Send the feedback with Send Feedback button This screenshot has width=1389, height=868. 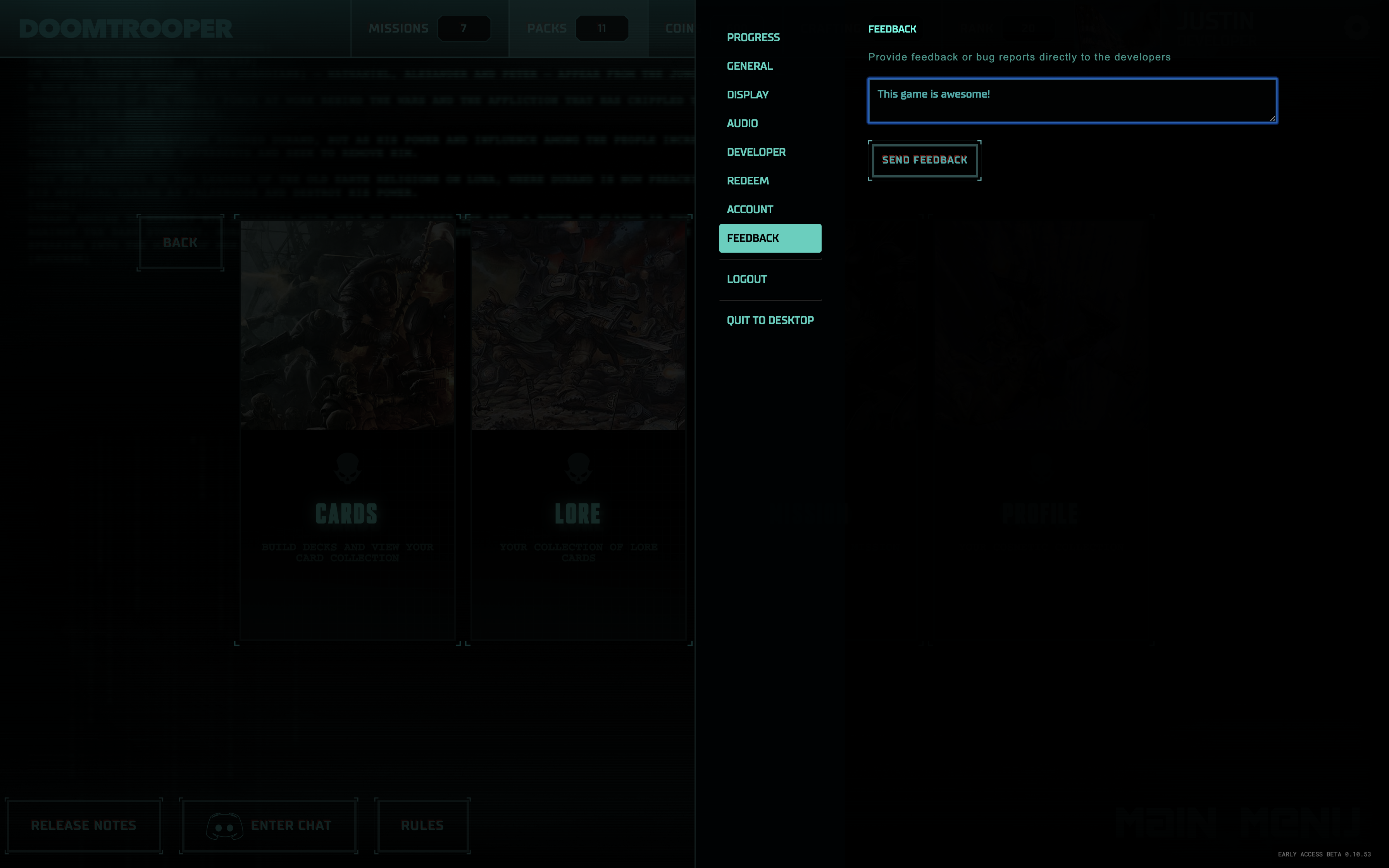[924, 160]
